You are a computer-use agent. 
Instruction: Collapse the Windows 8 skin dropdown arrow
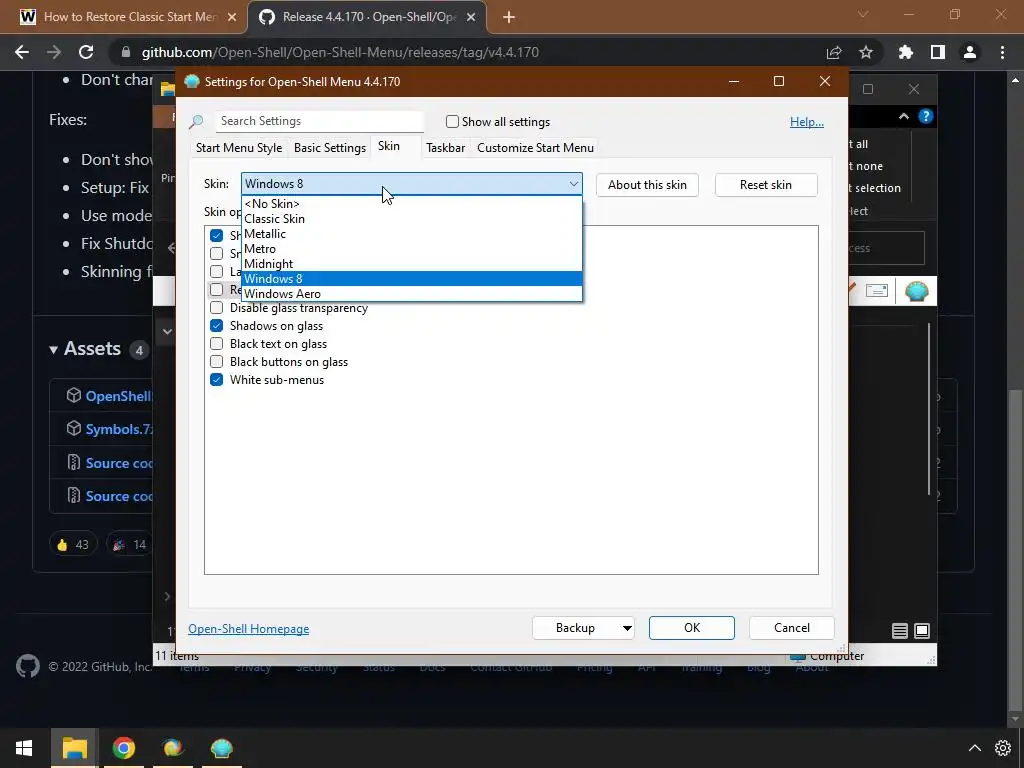573,184
